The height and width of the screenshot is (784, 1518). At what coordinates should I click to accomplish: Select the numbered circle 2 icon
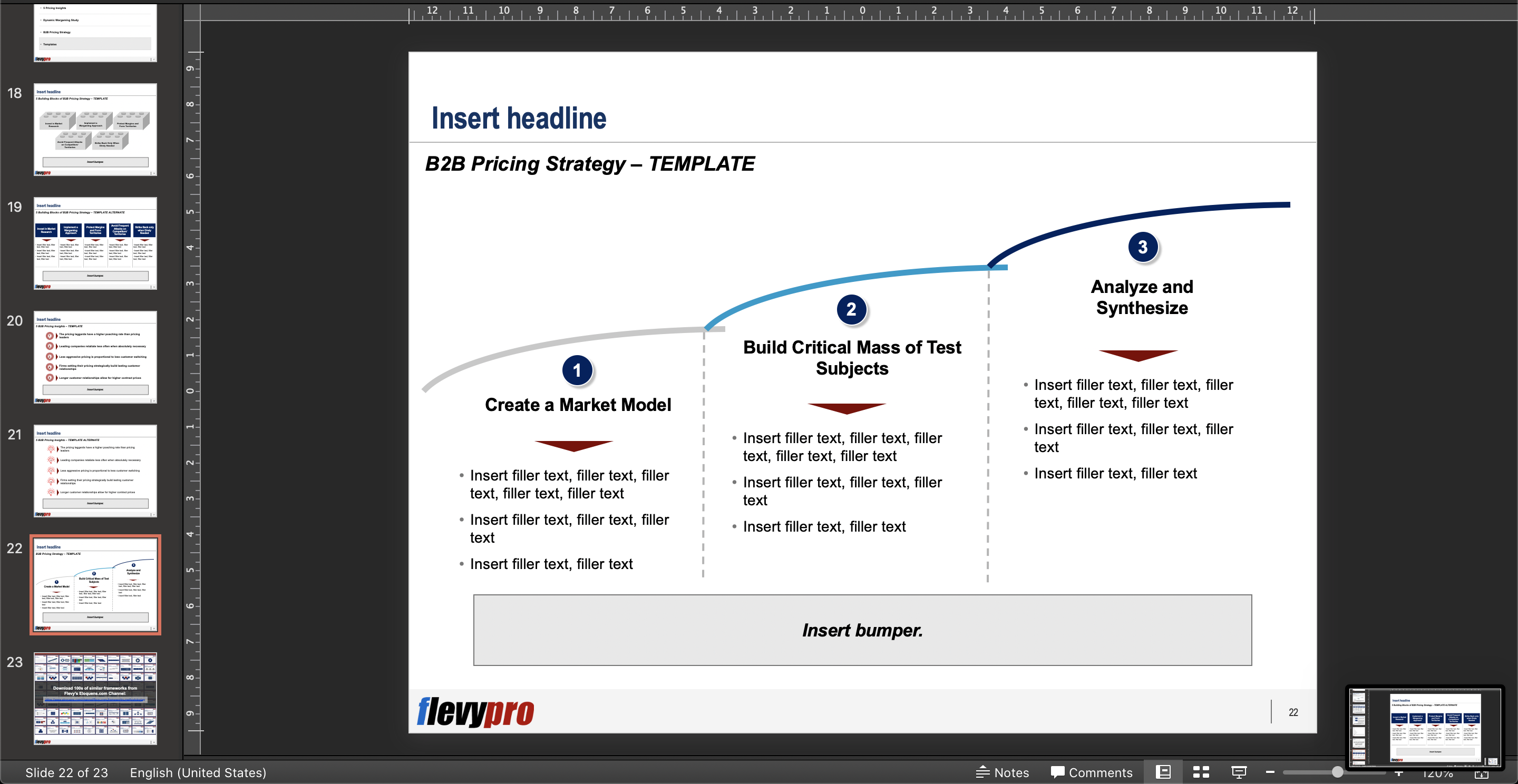click(x=851, y=309)
